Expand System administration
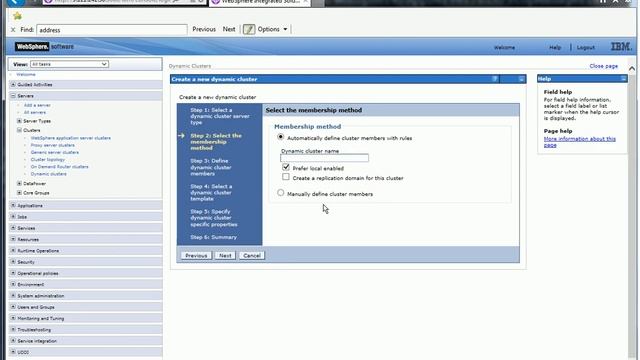The height and width of the screenshot is (360, 640). point(13,296)
